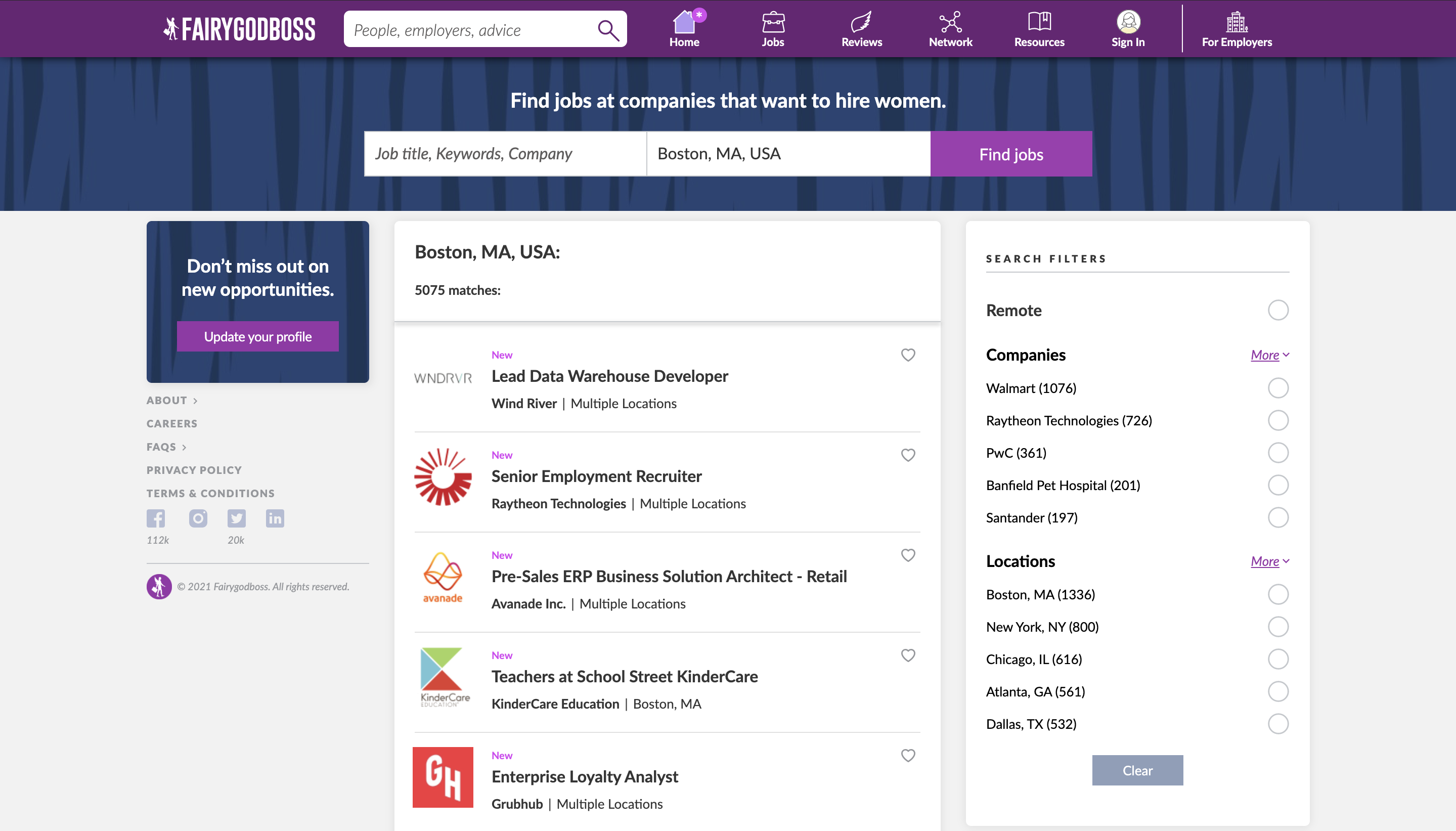The height and width of the screenshot is (831, 1456).
Task: Click the Fairygodboss logo
Action: point(239,28)
